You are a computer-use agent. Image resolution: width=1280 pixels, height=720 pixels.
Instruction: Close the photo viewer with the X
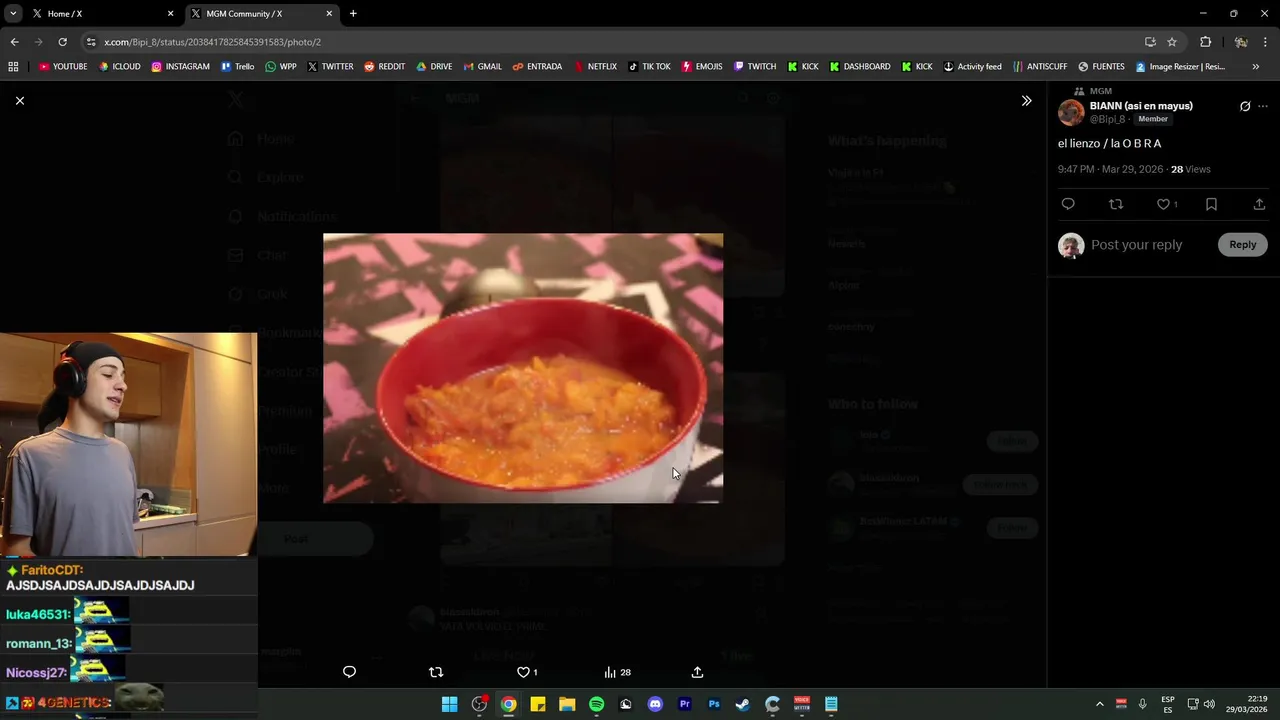19,101
